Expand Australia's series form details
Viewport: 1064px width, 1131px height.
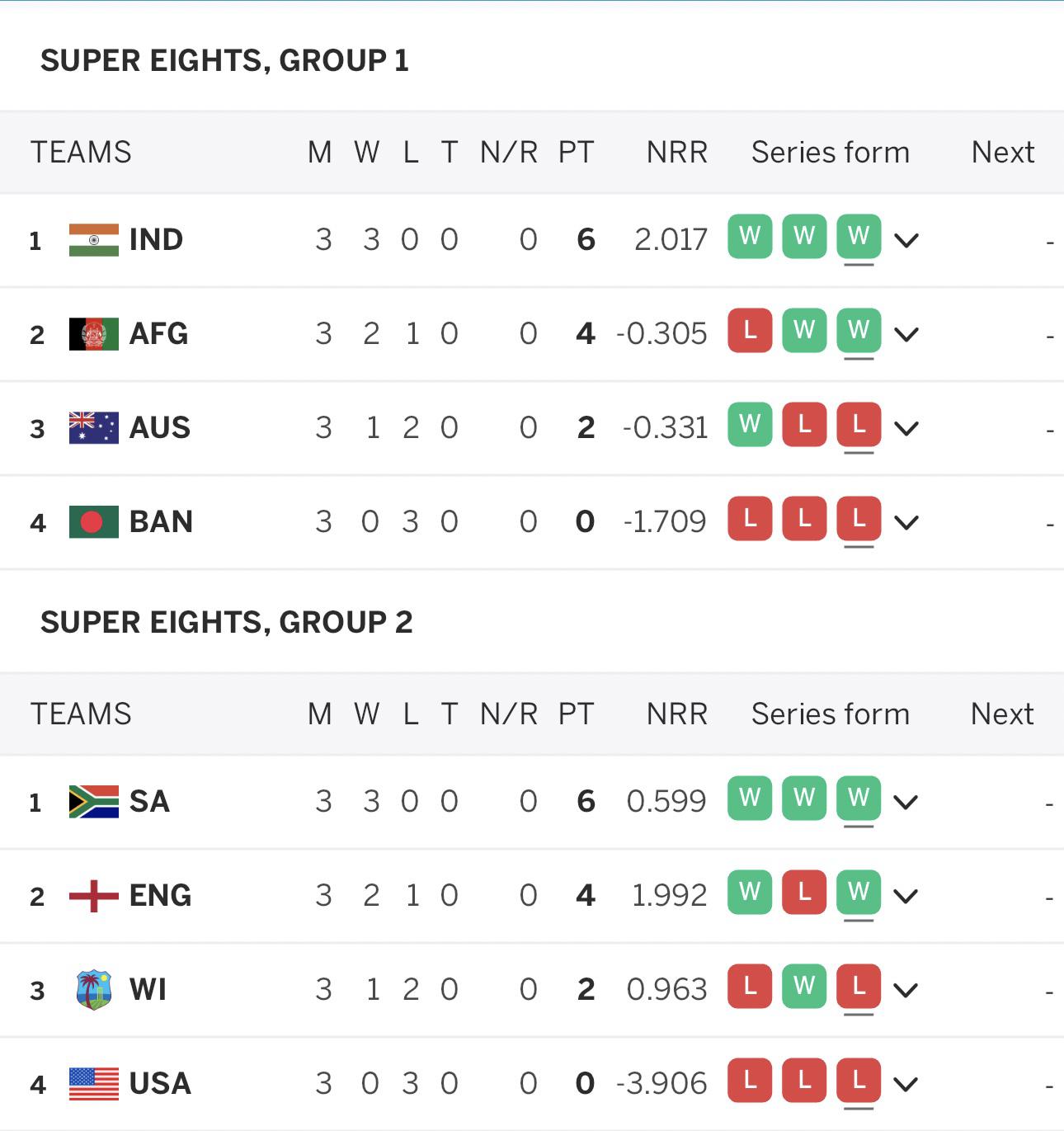[906, 429]
